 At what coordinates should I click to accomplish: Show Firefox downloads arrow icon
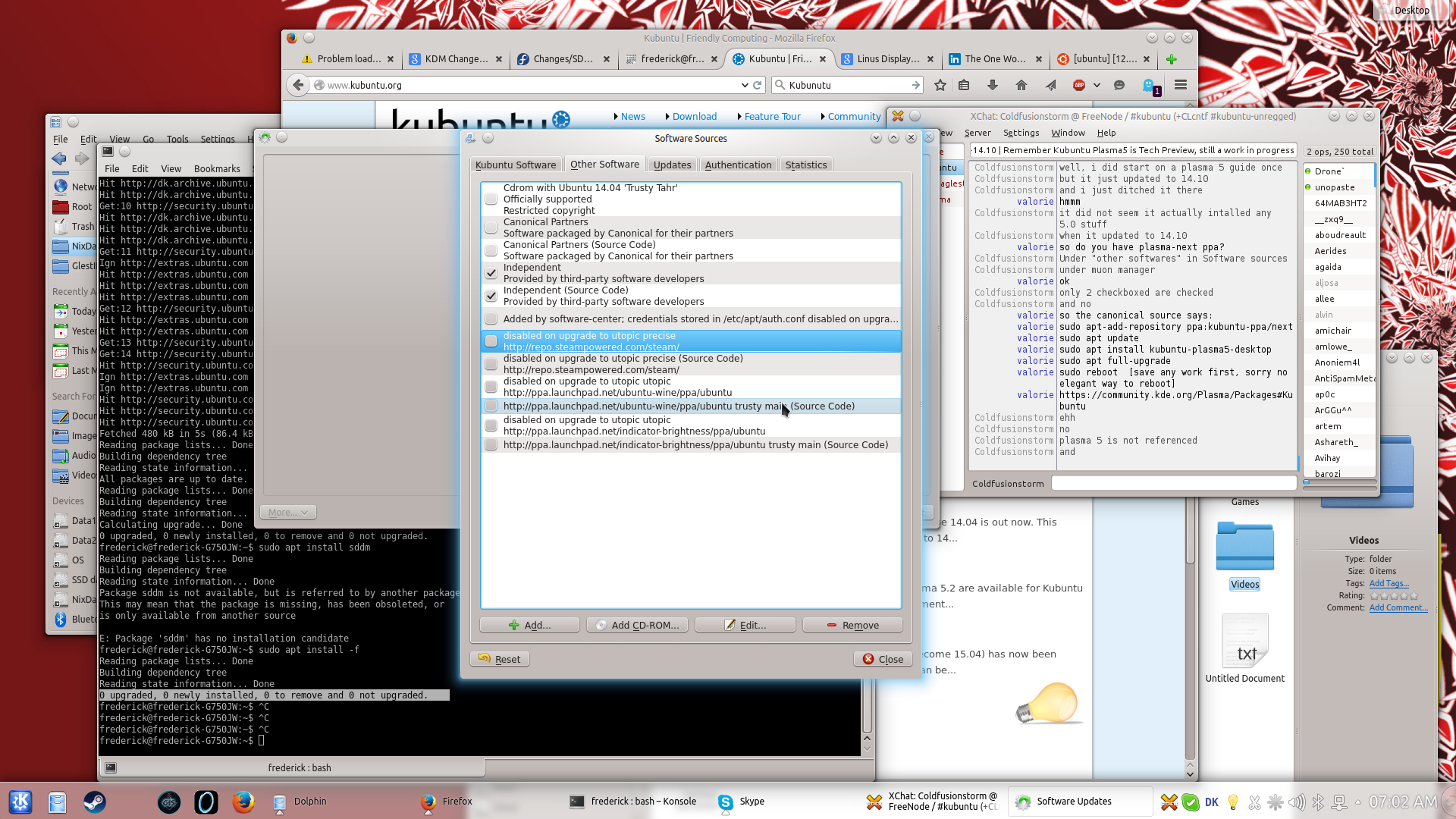coord(992,85)
